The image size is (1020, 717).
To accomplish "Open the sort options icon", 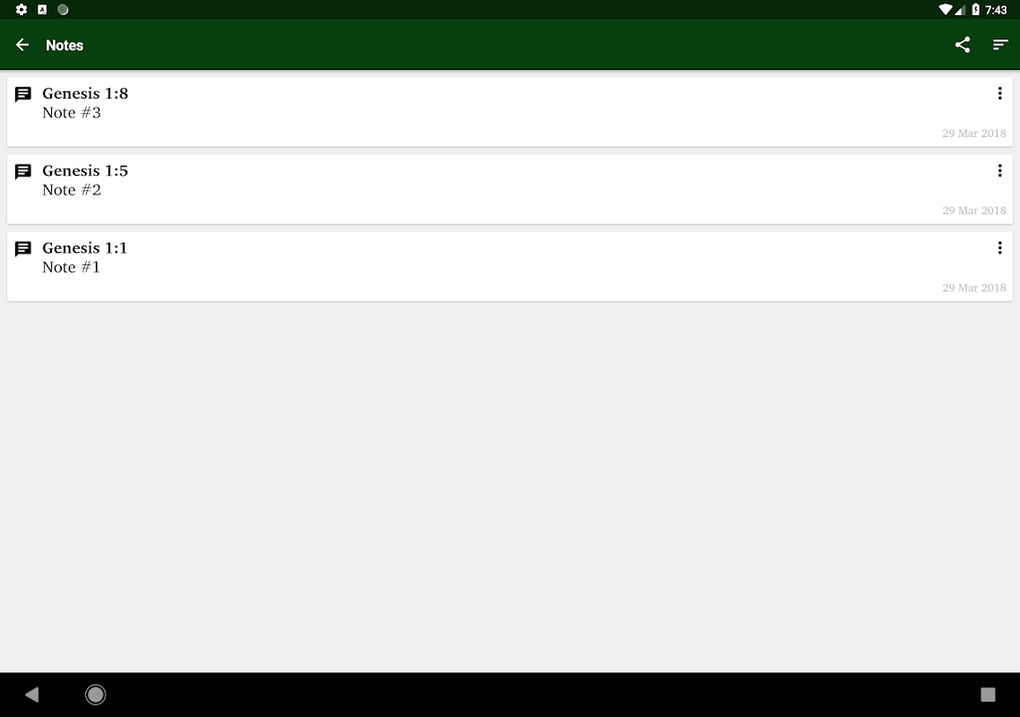I will [x=1000, y=45].
